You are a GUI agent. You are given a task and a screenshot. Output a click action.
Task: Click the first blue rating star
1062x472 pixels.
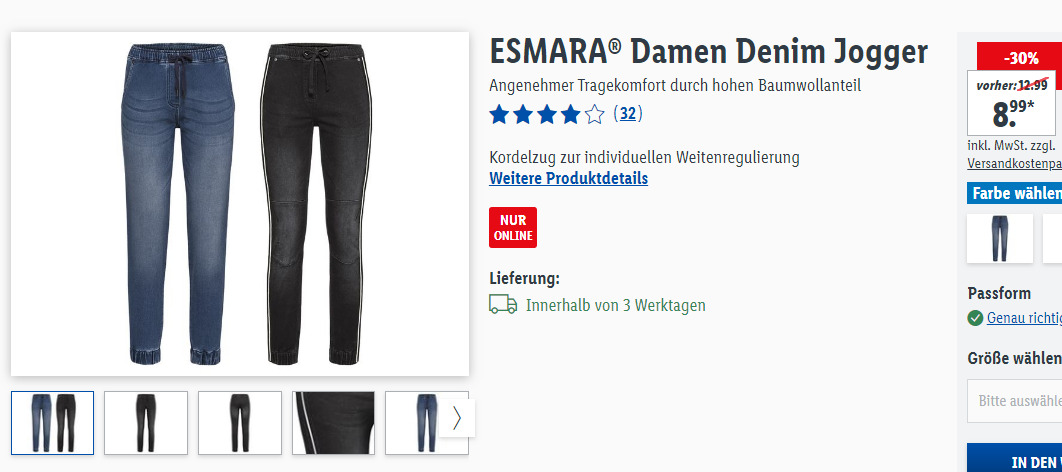[x=499, y=114]
